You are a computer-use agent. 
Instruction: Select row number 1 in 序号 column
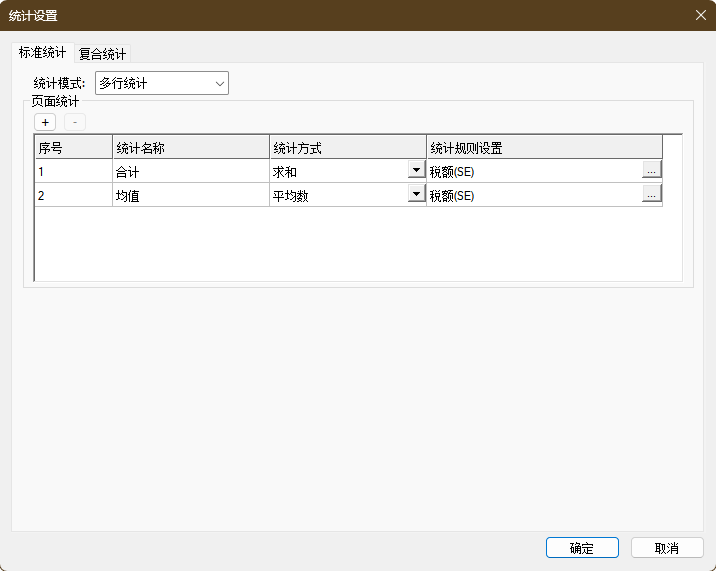pyautogui.click(x=73, y=172)
